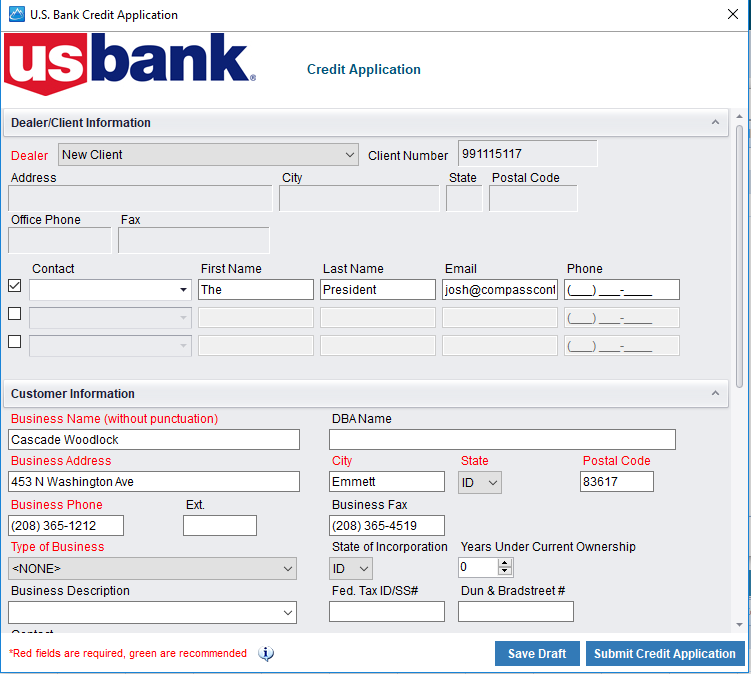Click the red Dealer label

[x=29, y=156]
